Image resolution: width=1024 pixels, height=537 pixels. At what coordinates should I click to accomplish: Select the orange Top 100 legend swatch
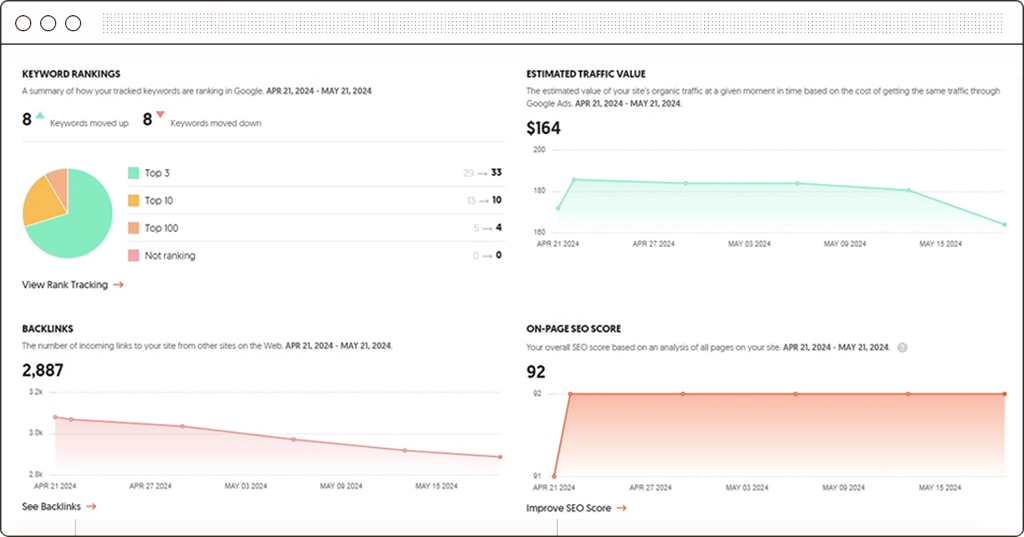(133, 228)
